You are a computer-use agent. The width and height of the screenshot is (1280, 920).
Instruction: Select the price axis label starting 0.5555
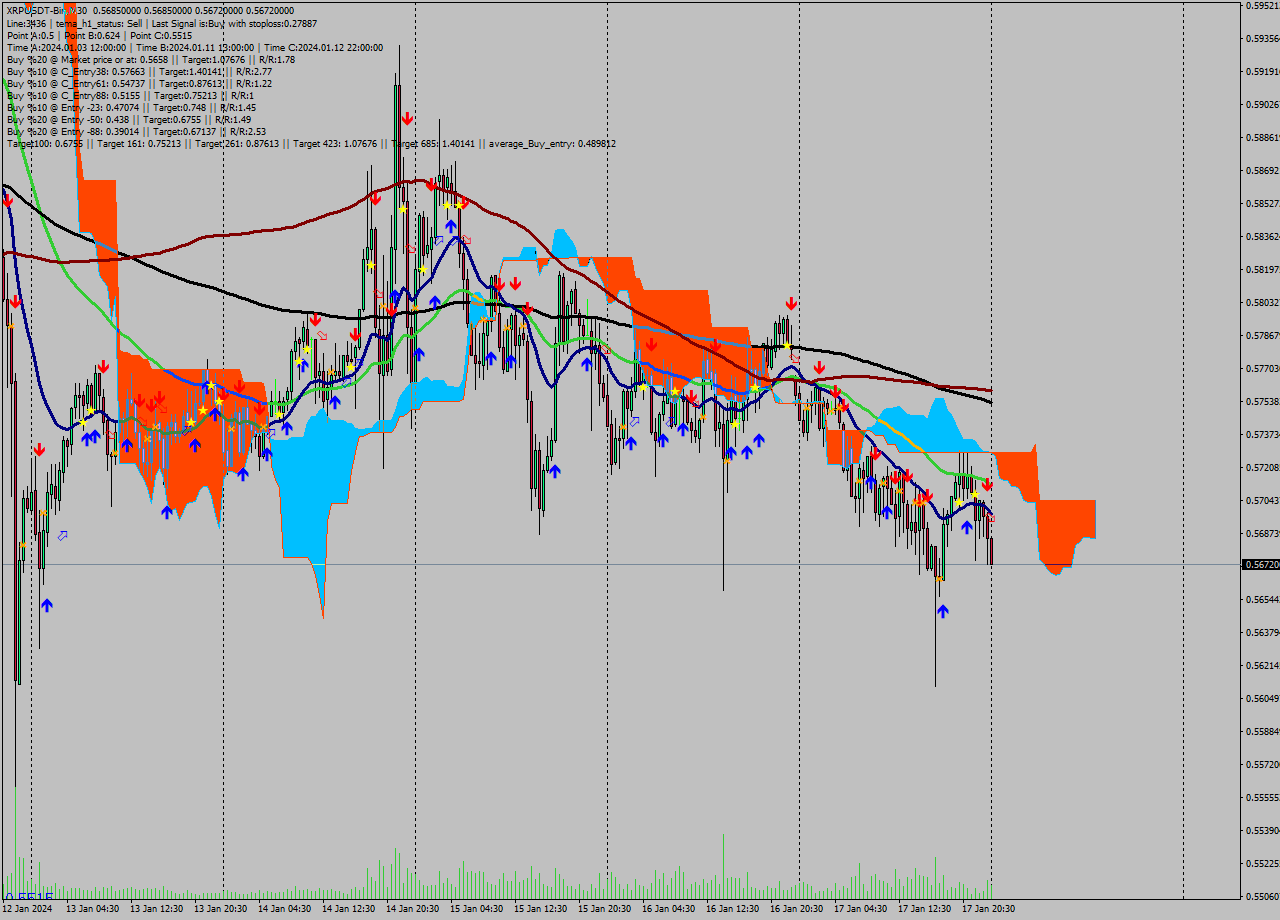click(x=1263, y=797)
